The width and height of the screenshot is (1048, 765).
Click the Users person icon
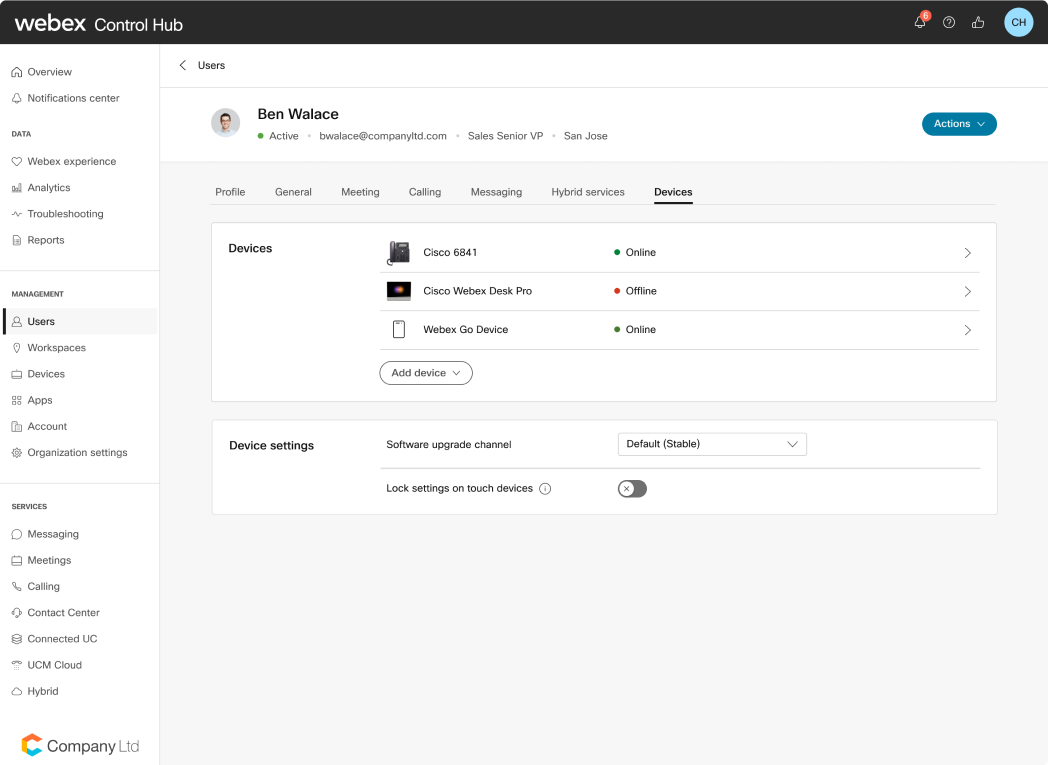(x=17, y=321)
